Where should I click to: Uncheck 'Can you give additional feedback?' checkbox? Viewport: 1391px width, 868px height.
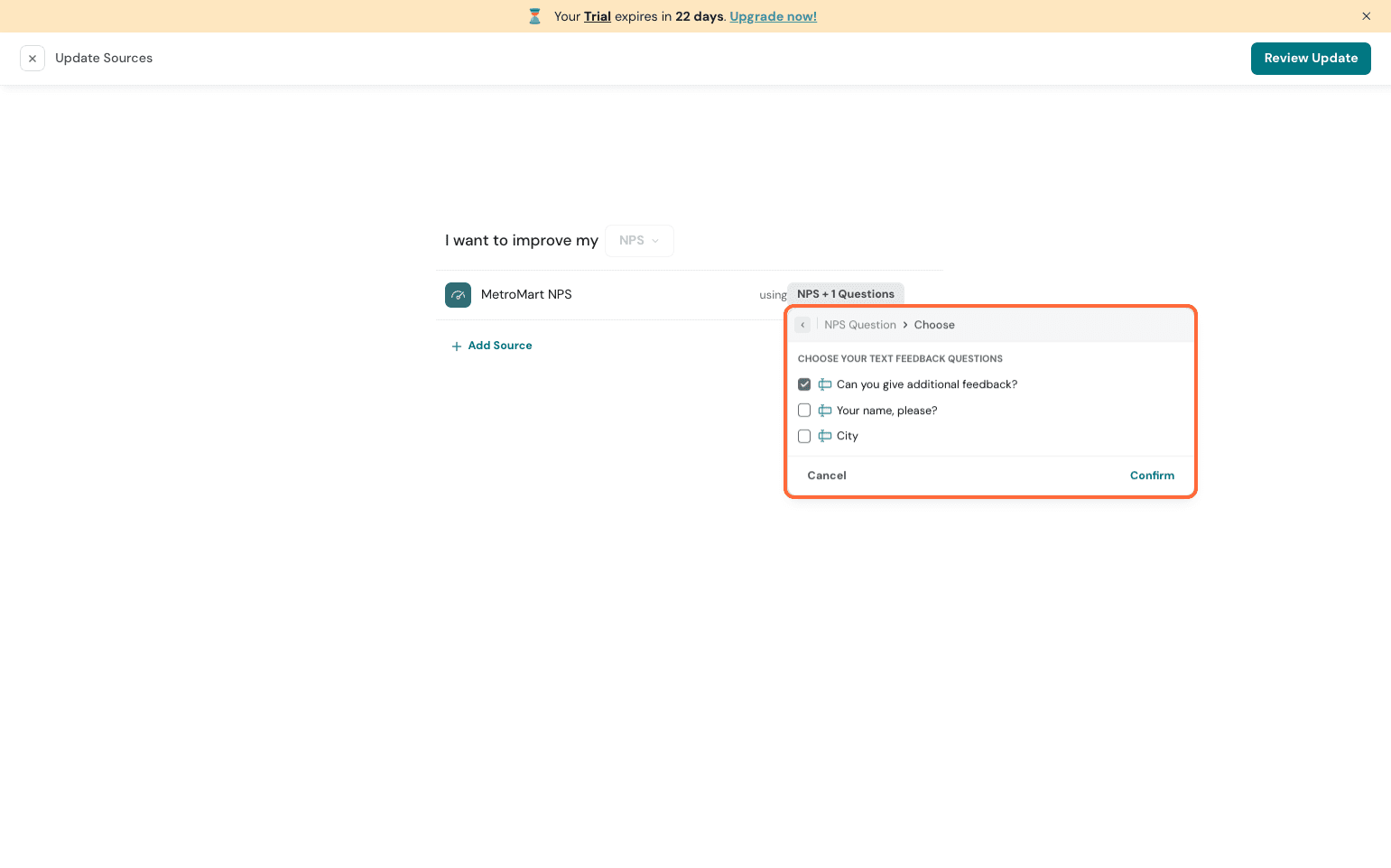click(x=804, y=384)
